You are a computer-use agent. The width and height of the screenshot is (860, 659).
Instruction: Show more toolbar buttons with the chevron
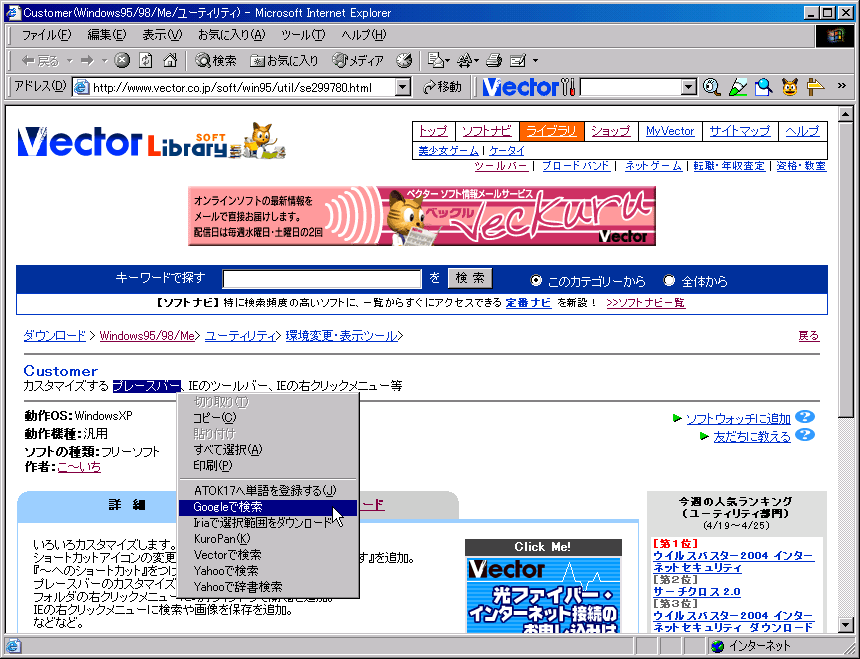pos(841,86)
